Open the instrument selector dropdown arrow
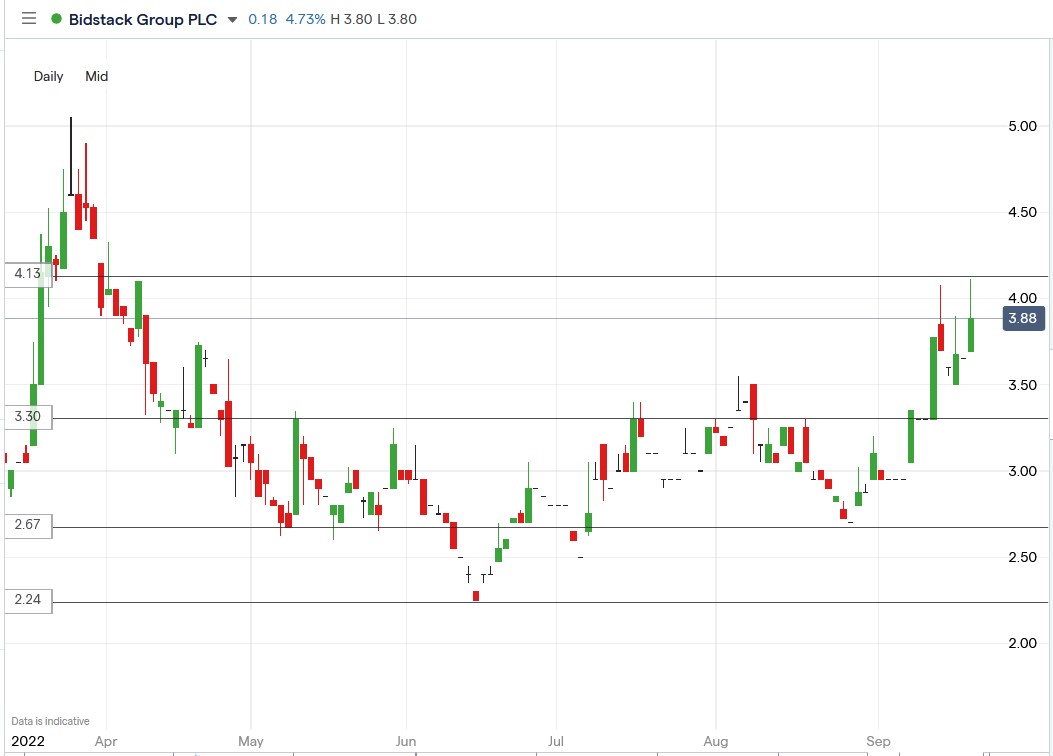Image resolution: width=1053 pixels, height=756 pixels. 233,18
